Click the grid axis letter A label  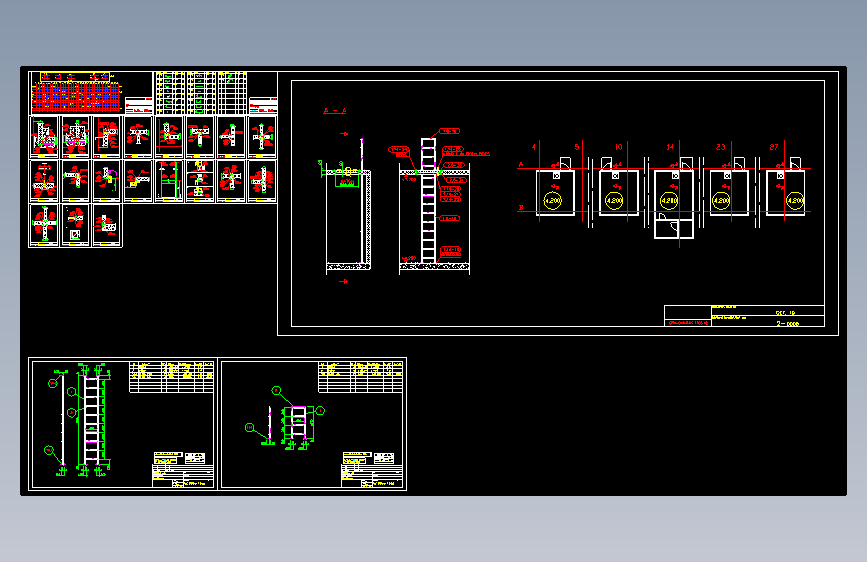520,165
